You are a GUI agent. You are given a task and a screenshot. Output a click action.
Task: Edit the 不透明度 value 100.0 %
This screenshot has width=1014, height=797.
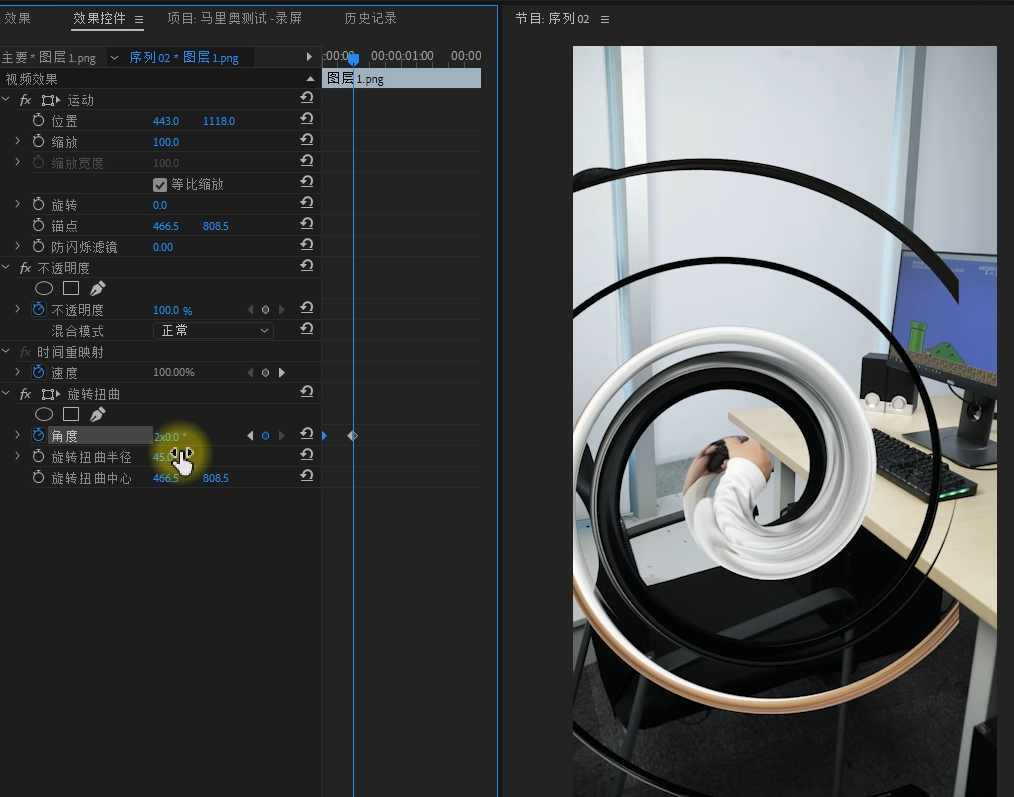coord(172,310)
